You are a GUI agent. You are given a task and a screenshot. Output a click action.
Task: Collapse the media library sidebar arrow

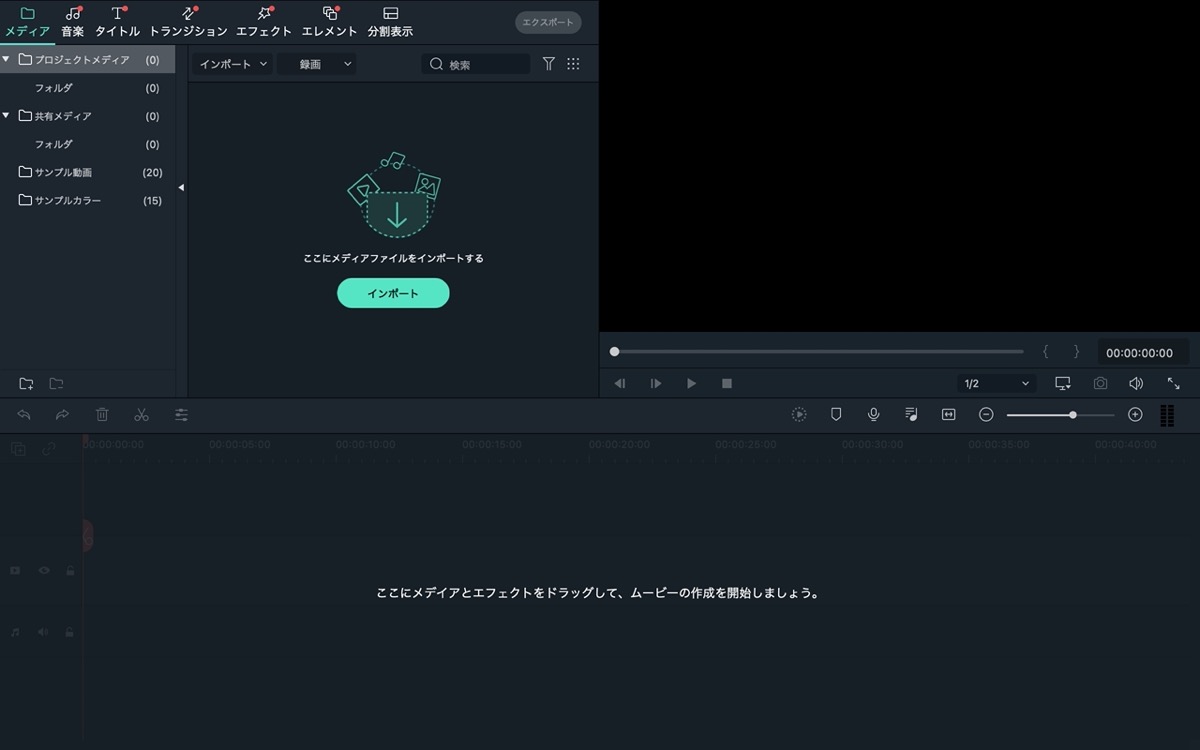click(181, 188)
